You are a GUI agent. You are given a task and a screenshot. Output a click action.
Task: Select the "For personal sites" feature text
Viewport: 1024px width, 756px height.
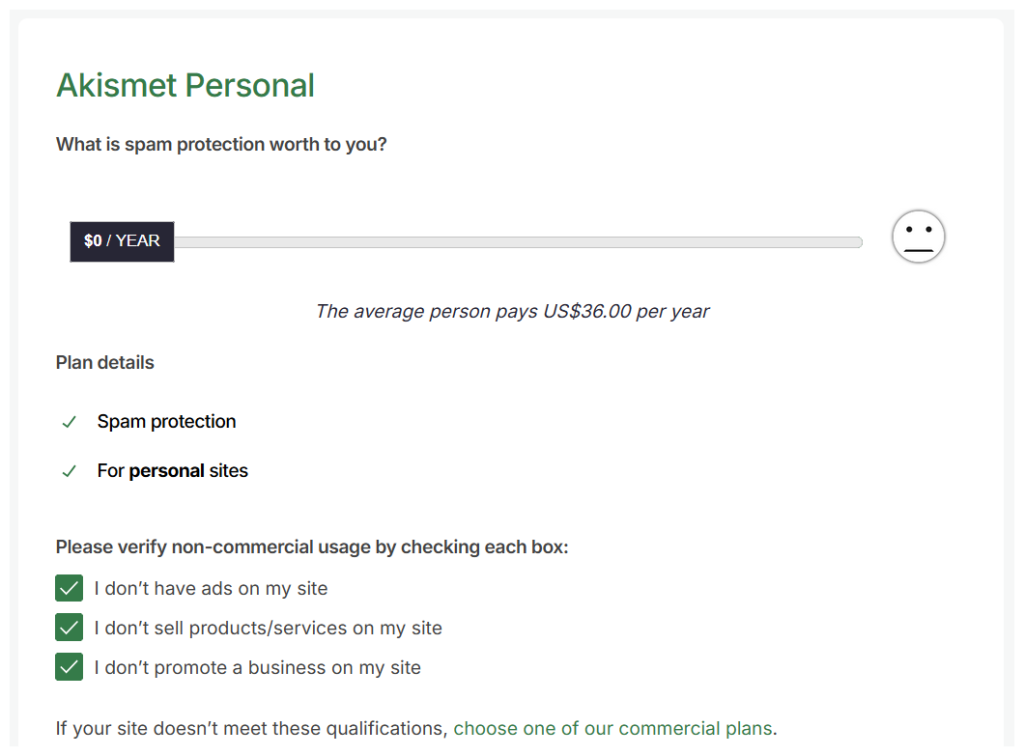pos(172,471)
